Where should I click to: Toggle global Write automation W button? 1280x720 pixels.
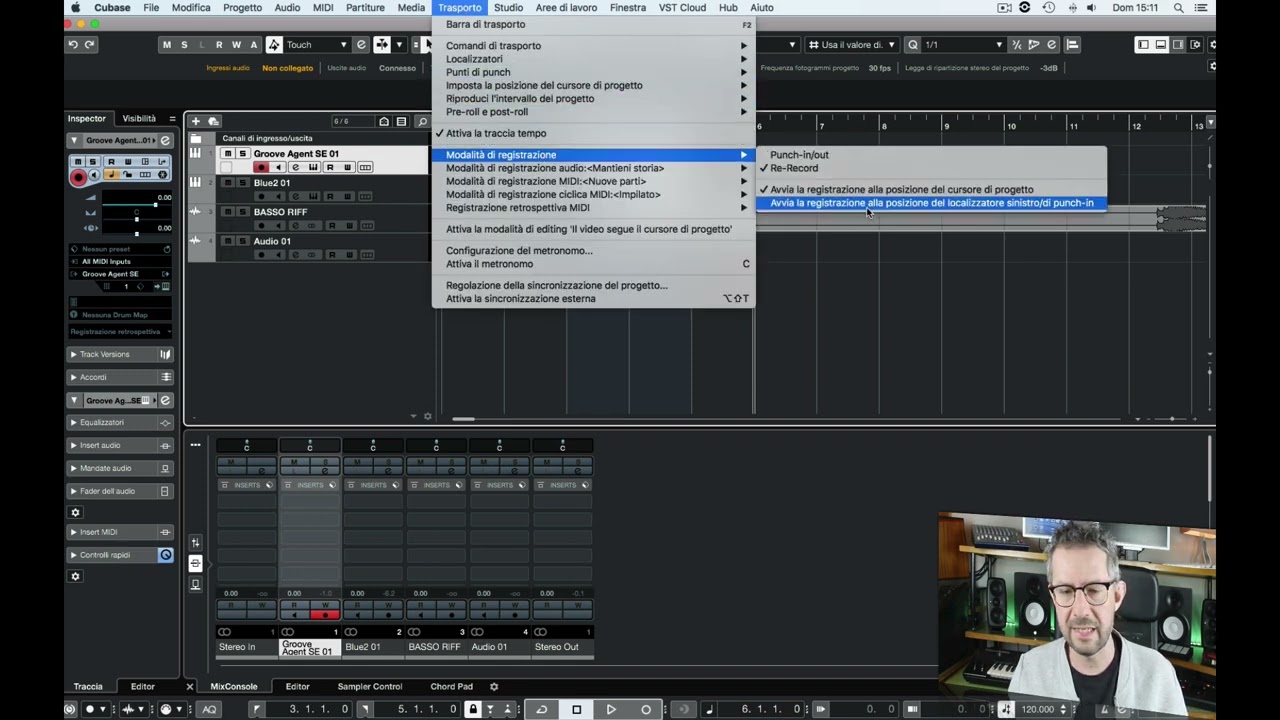(x=236, y=44)
